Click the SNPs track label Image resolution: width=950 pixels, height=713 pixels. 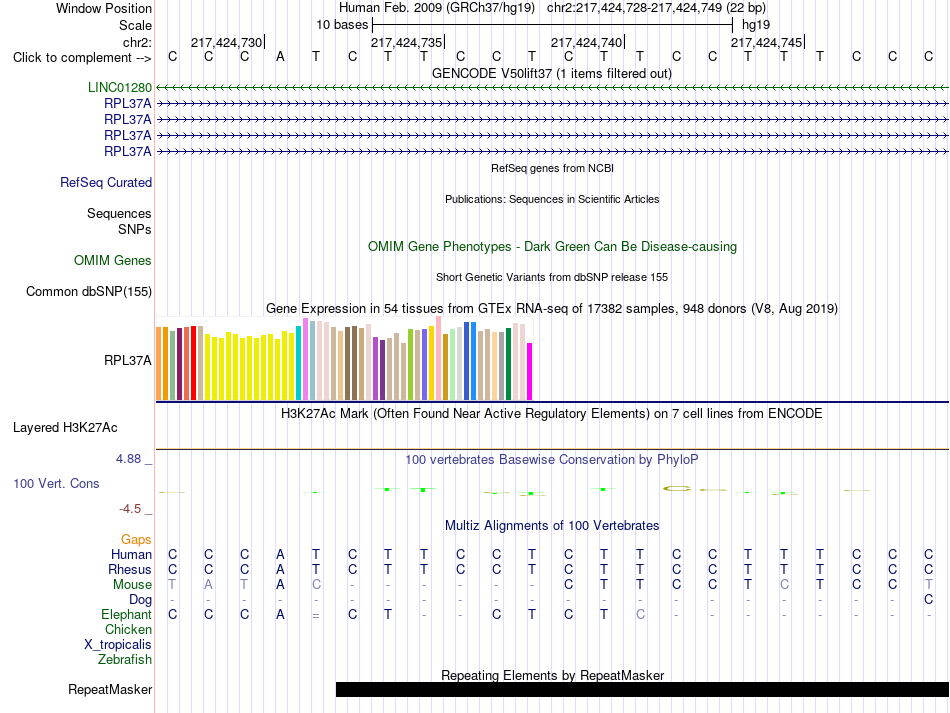click(135, 230)
